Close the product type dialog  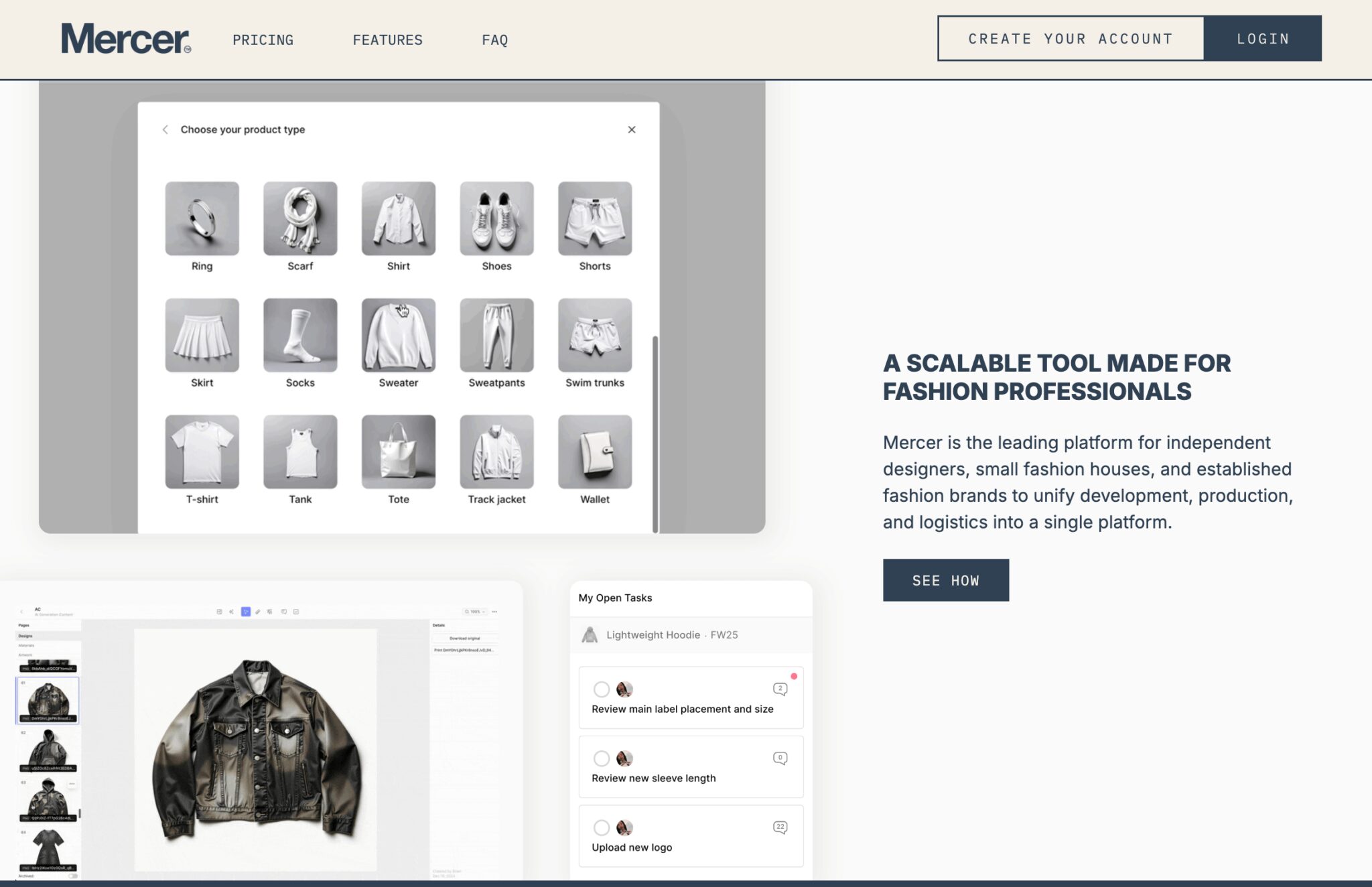(631, 129)
